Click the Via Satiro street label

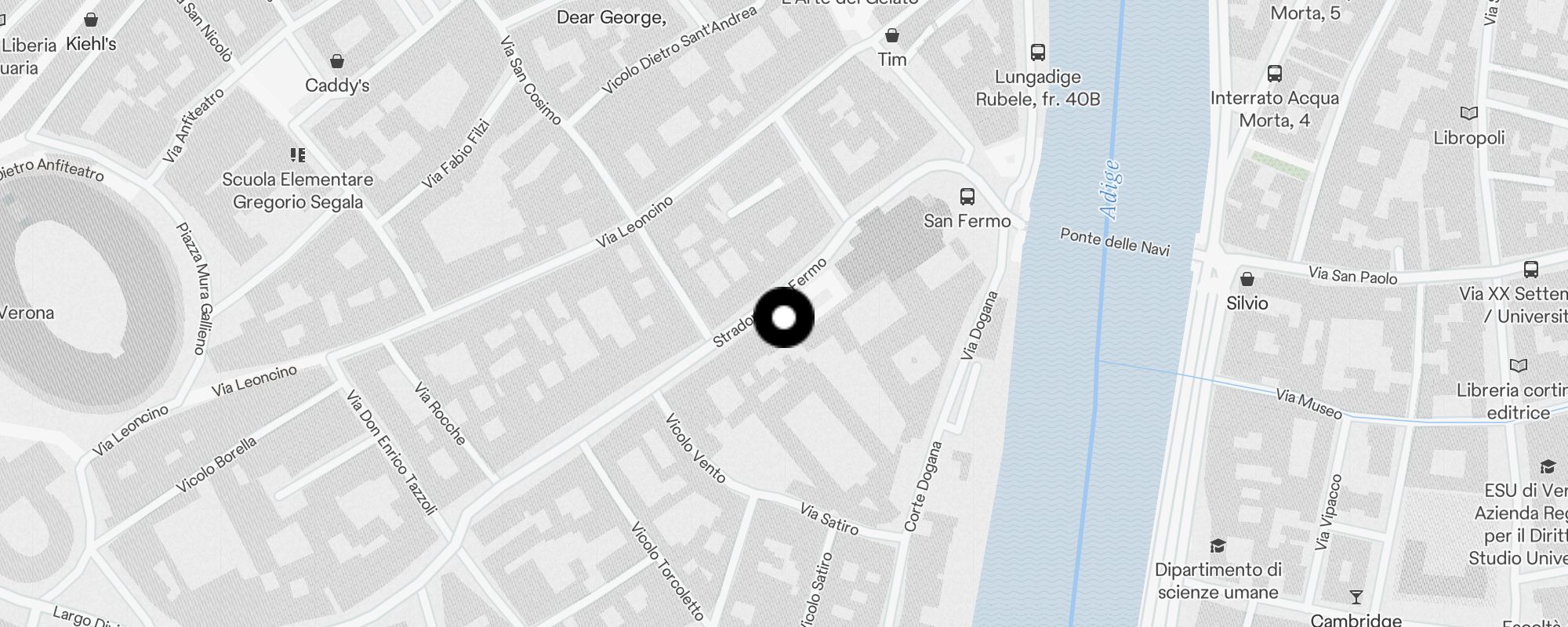829,519
